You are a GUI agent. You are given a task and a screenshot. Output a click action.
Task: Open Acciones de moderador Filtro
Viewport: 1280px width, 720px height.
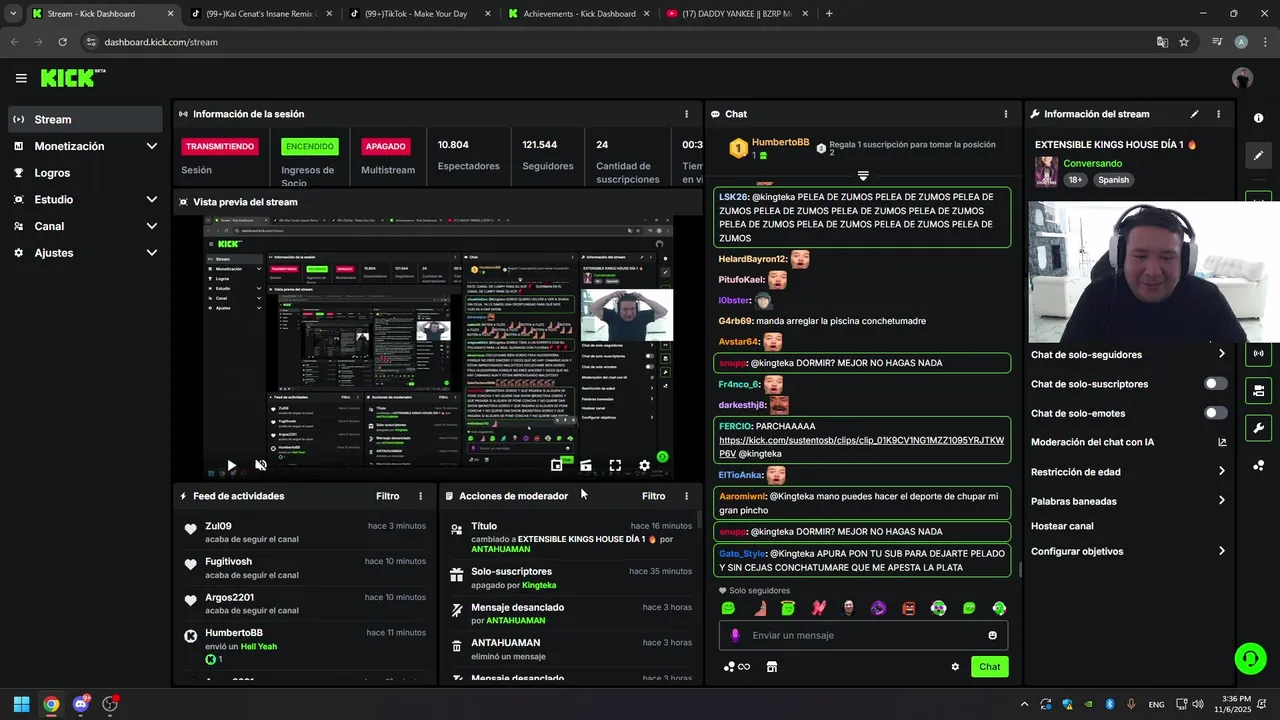point(653,496)
